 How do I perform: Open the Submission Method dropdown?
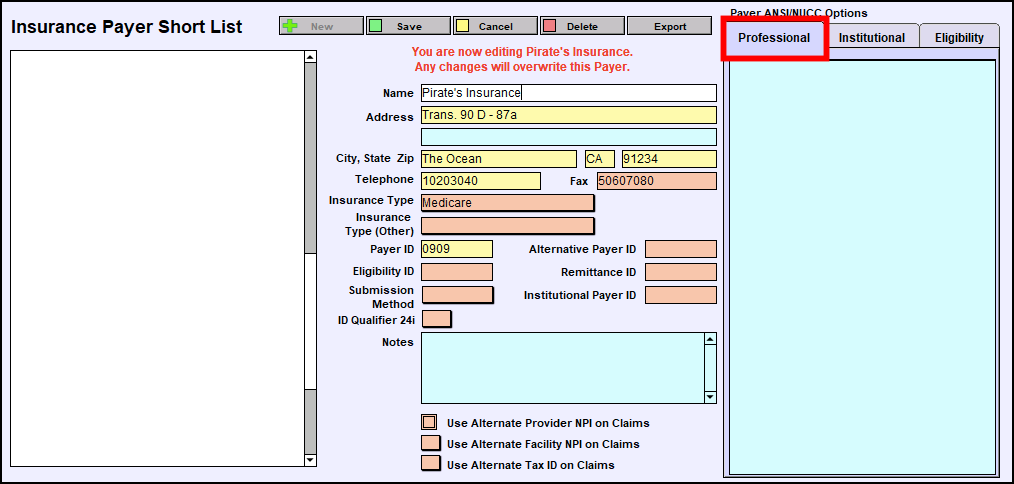(457, 295)
